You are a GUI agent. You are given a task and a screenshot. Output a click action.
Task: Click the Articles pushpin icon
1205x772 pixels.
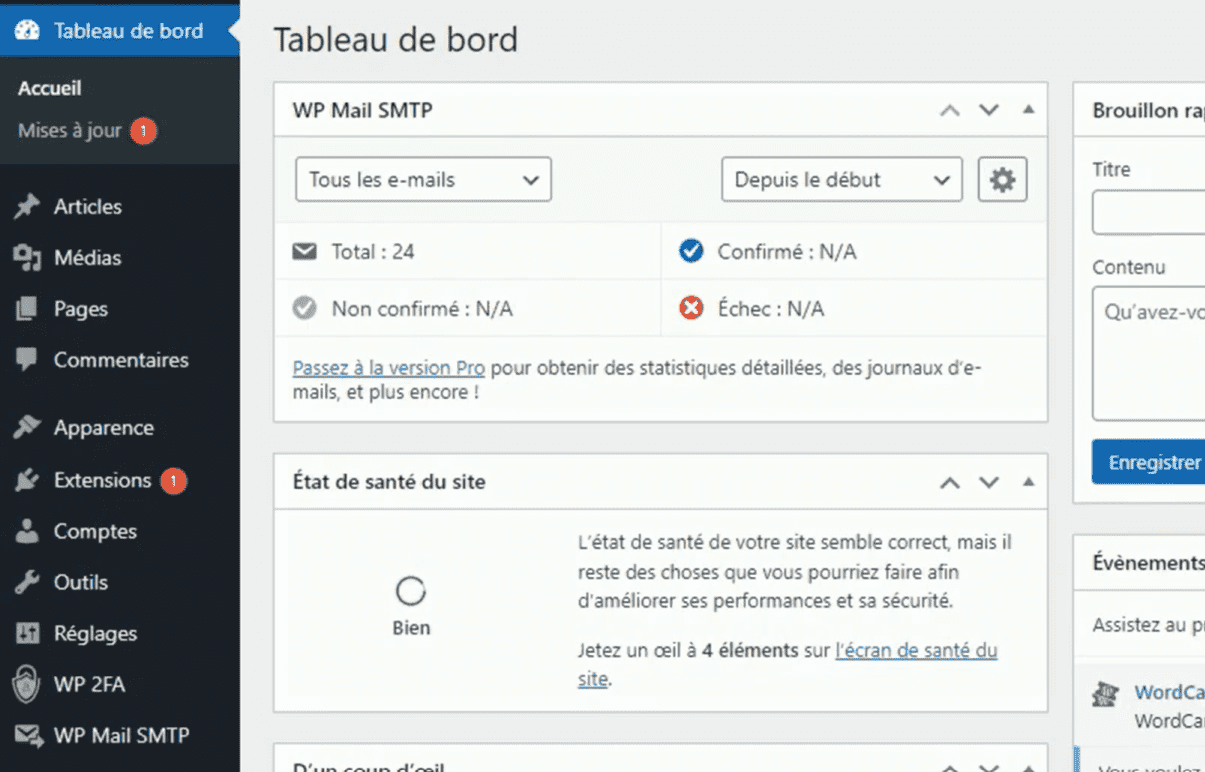[27, 207]
